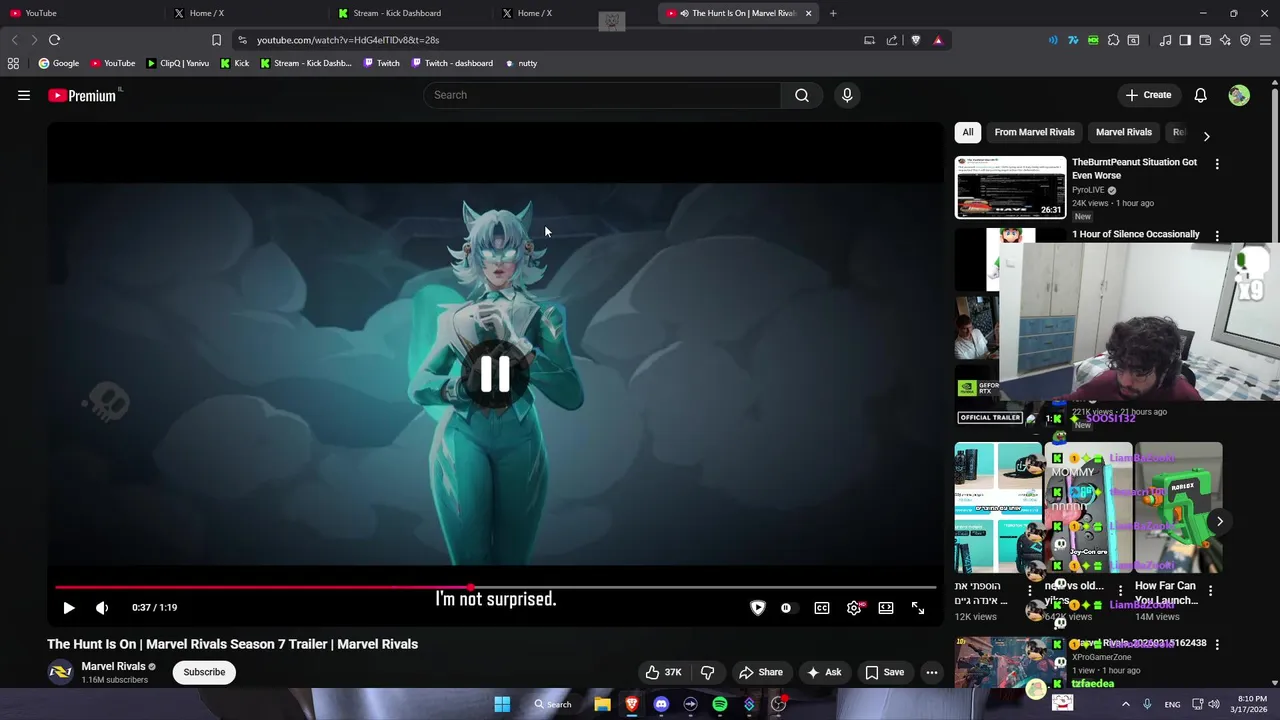Open the Kick bookmark
This screenshot has width=1280, height=720.
pos(234,63)
